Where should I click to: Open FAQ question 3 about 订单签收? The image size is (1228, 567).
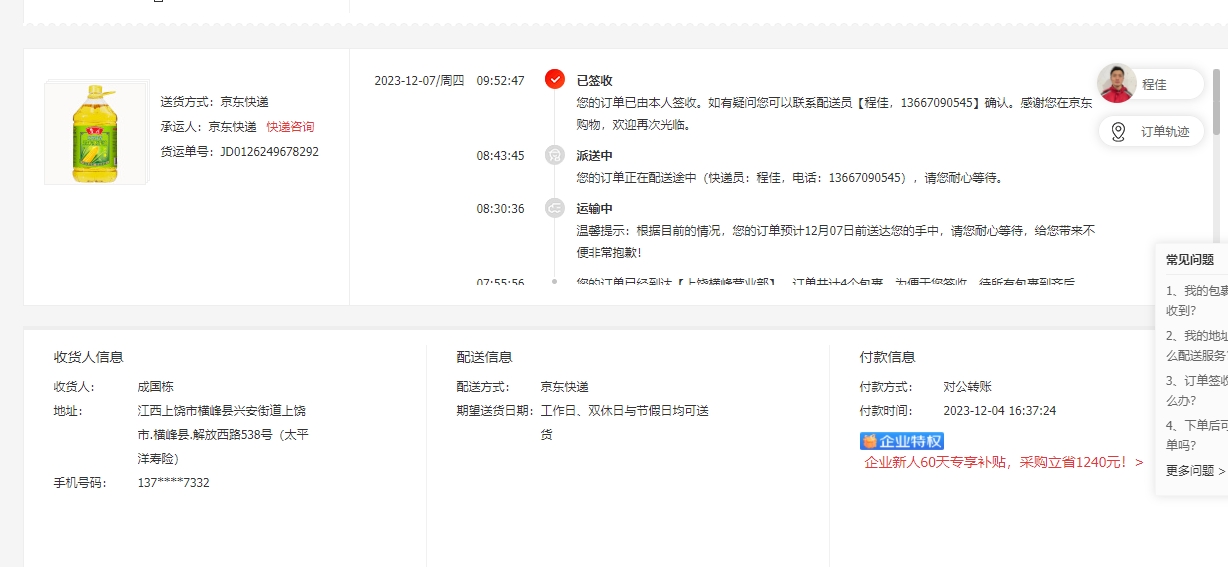coord(1196,390)
